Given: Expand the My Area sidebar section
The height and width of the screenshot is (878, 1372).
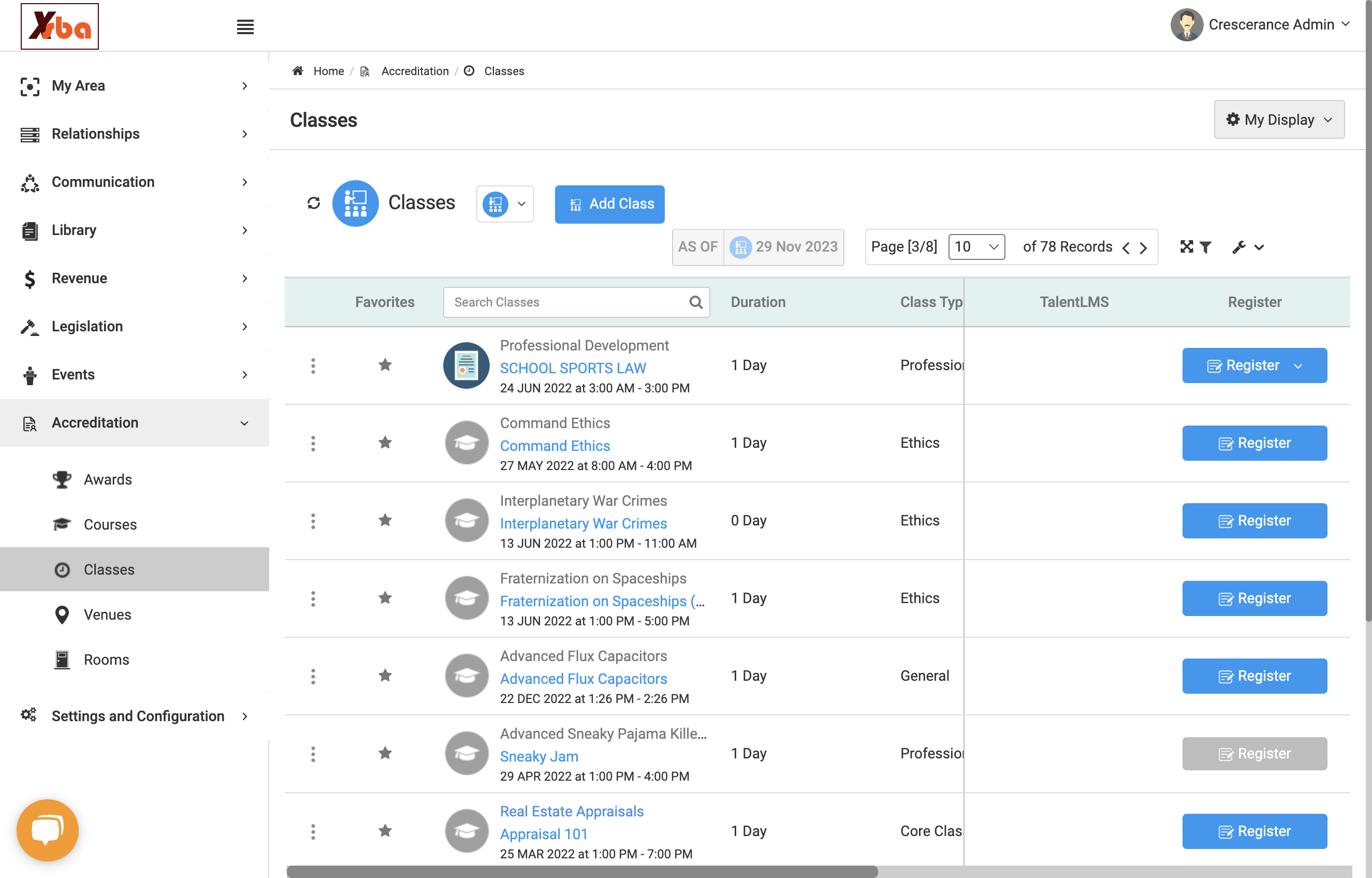Looking at the screenshot, I should click(x=135, y=85).
